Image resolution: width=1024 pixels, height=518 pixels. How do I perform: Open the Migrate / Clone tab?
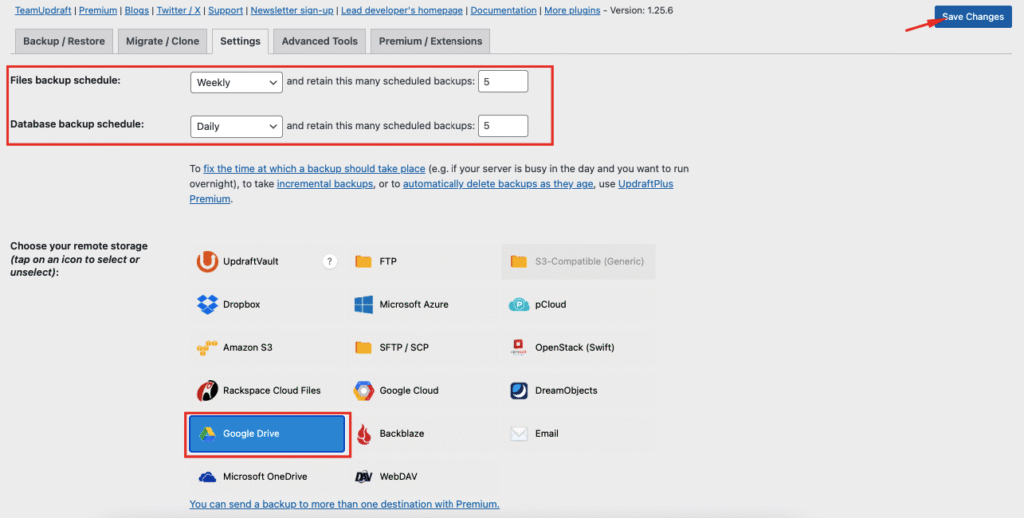[163, 41]
